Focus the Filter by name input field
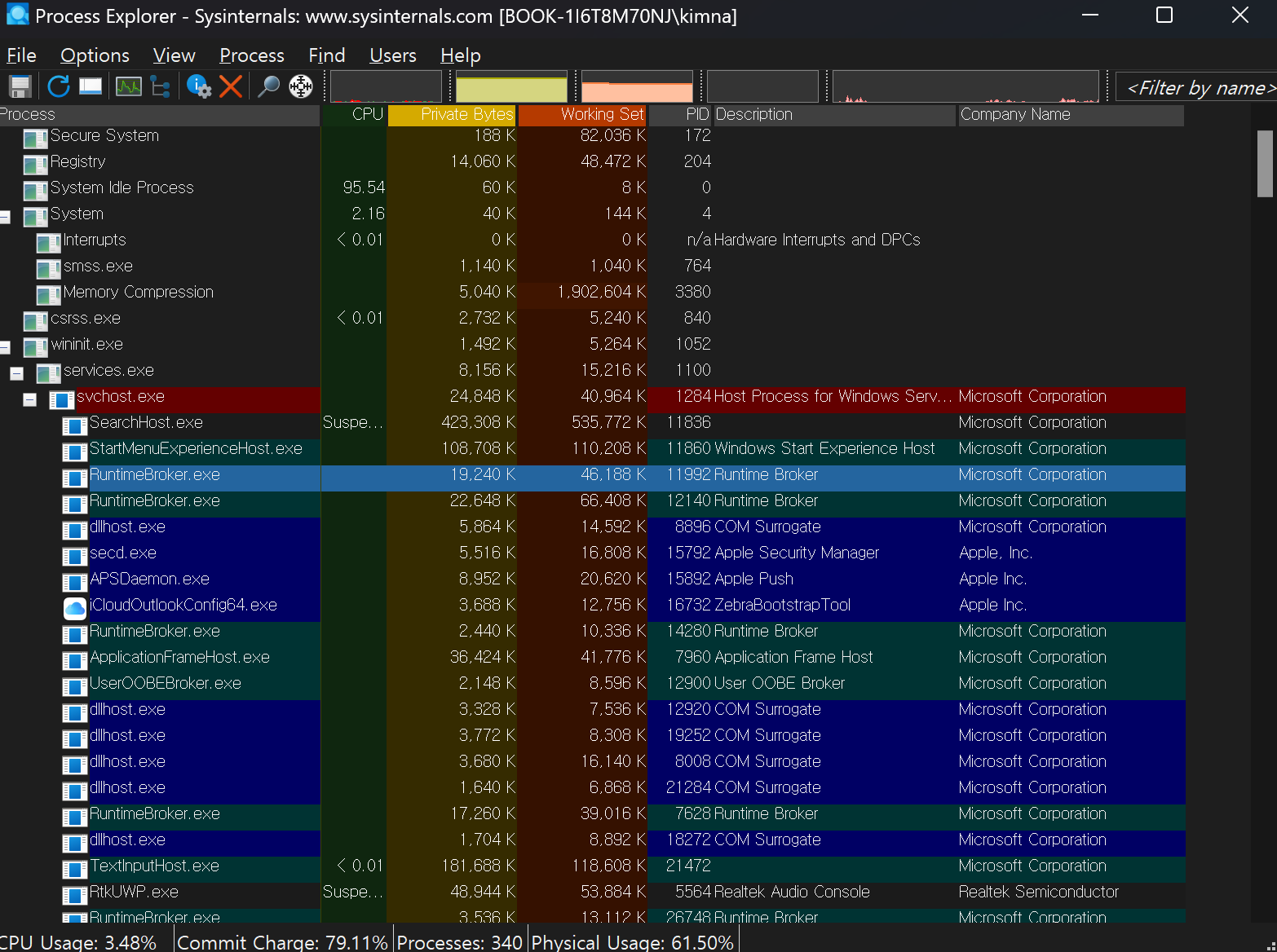The image size is (1277, 952). (x=1195, y=87)
